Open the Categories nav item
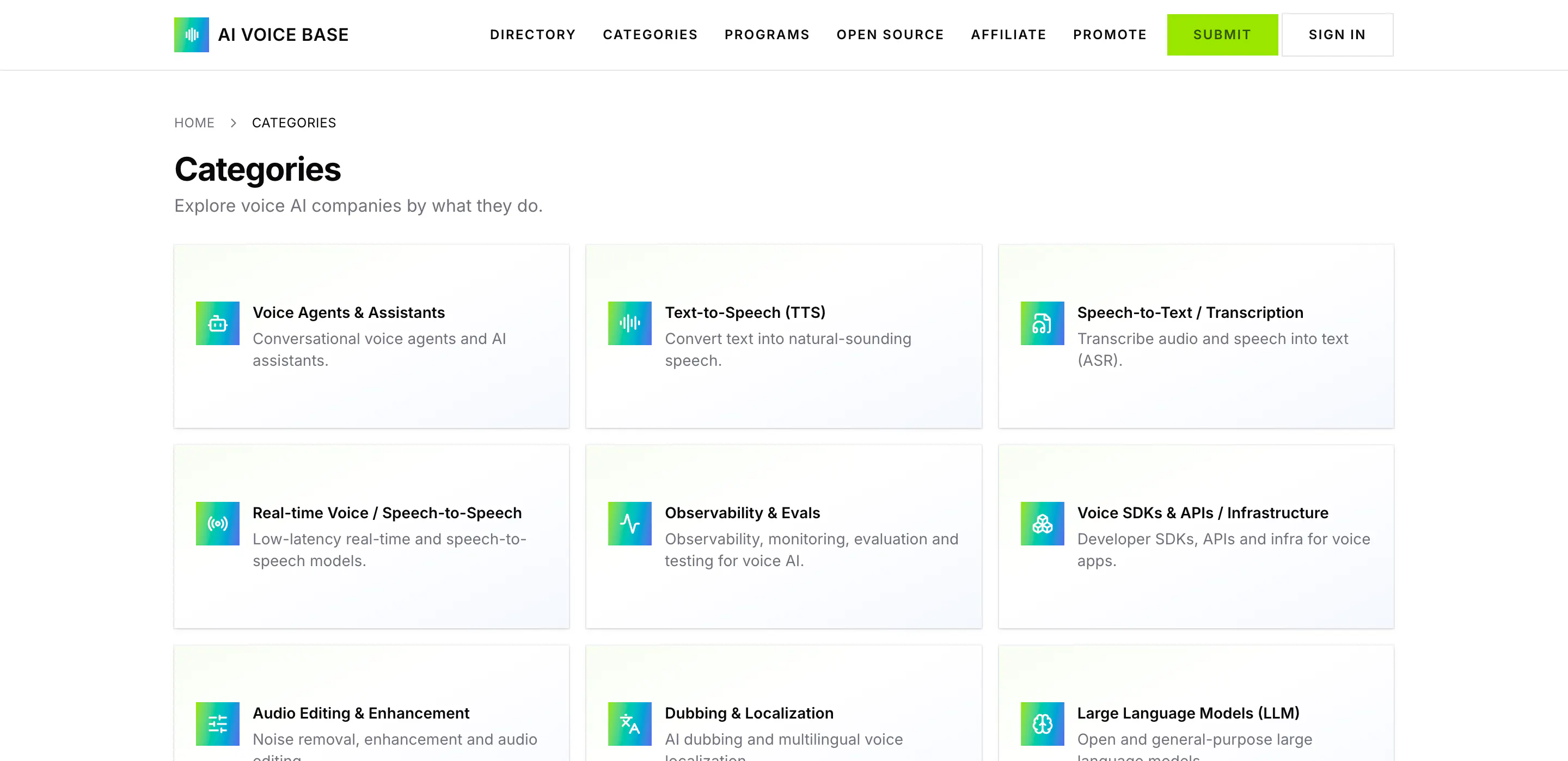The image size is (1568, 761). [x=650, y=35]
